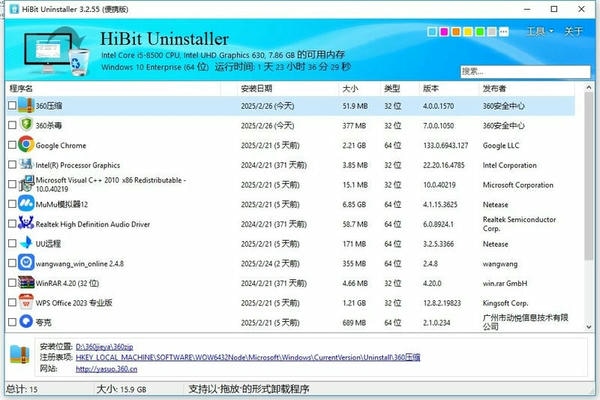Click version 22.20.16.4785 of Intel Graphics
The width and height of the screenshot is (600, 400).
[x=443, y=165]
